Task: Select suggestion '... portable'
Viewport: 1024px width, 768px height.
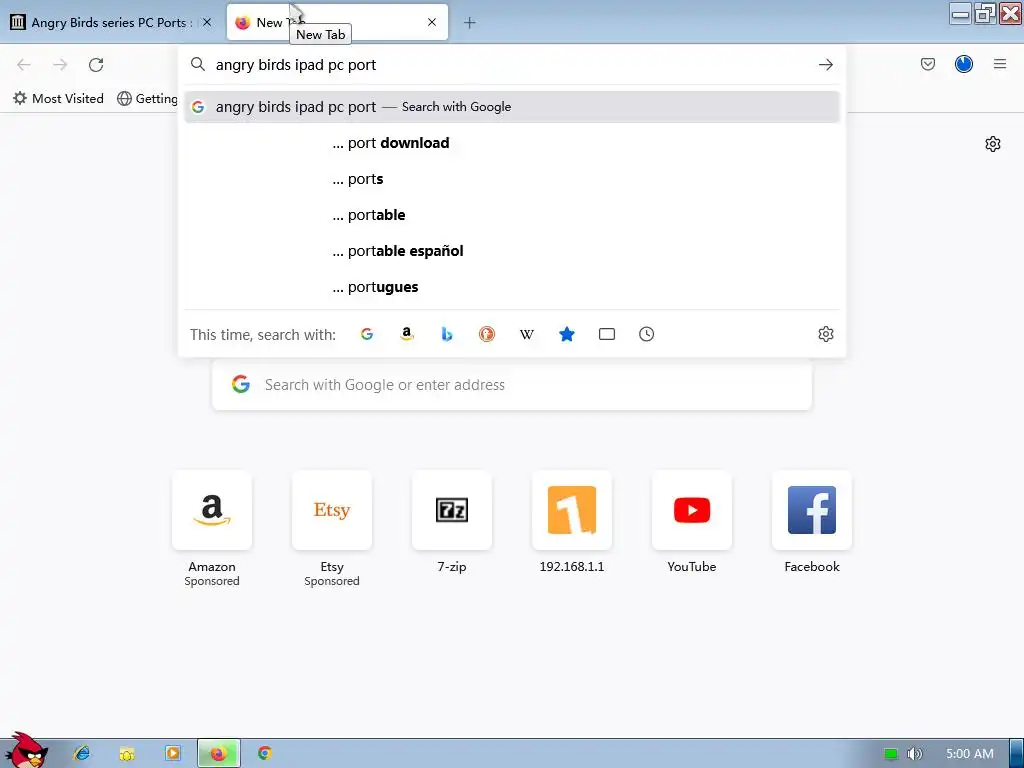Action: pyautogui.click(x=512, y=215)
